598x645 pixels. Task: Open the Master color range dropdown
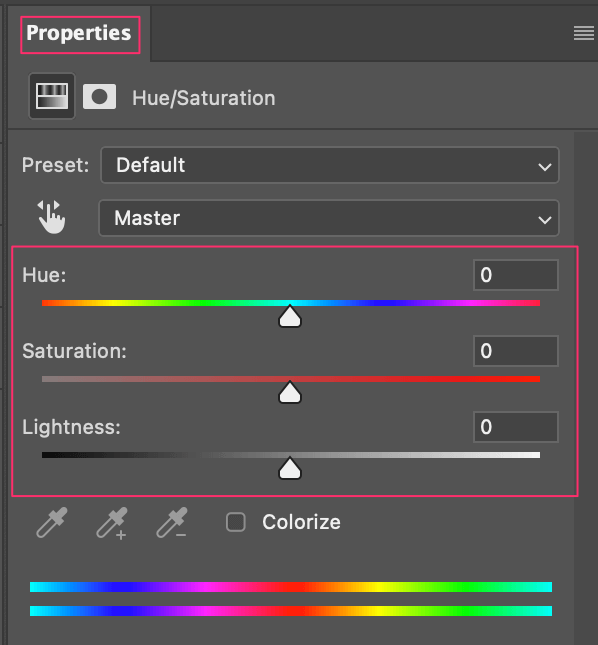pyautogui.click(x=329, y=218)
